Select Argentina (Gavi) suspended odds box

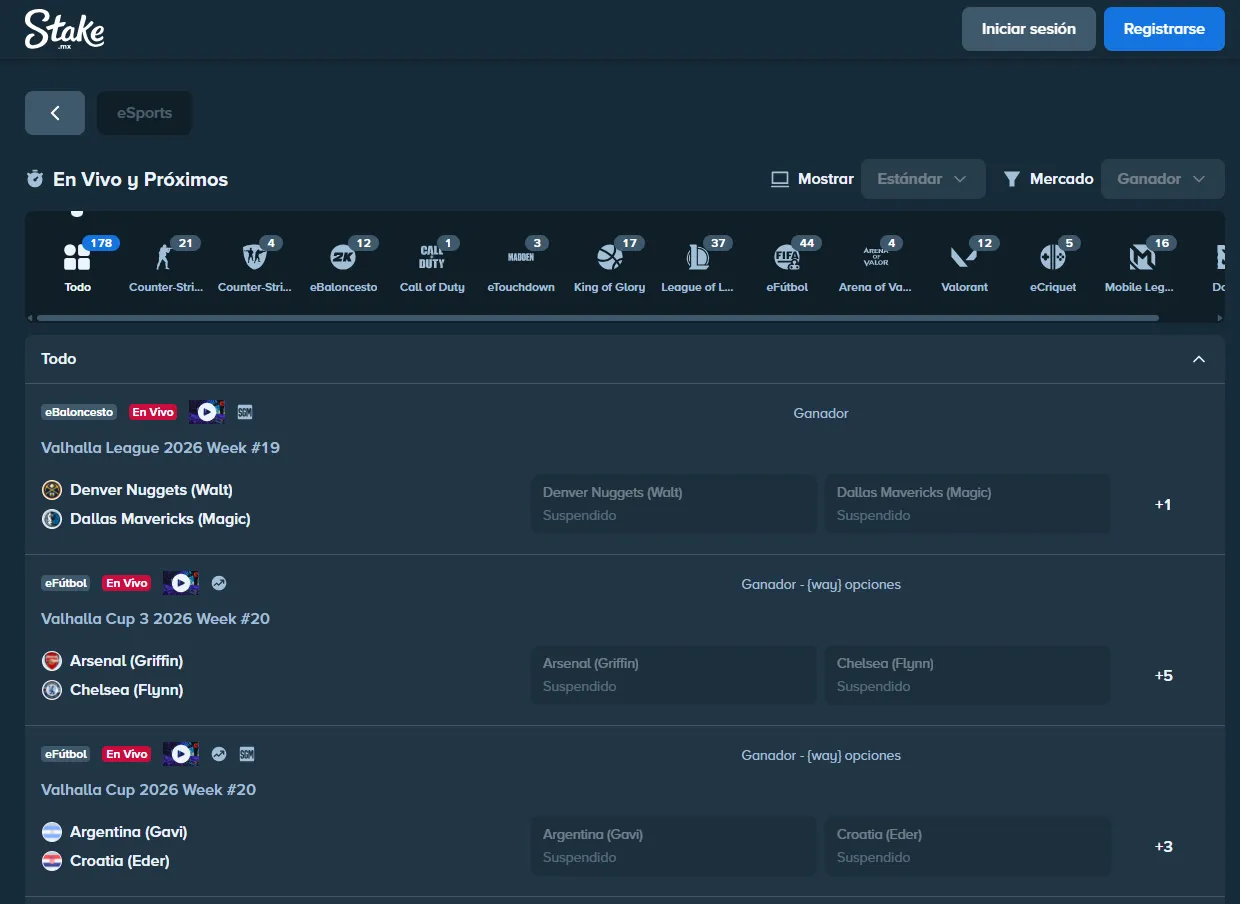pyautogui.click(x=674, y=846)
